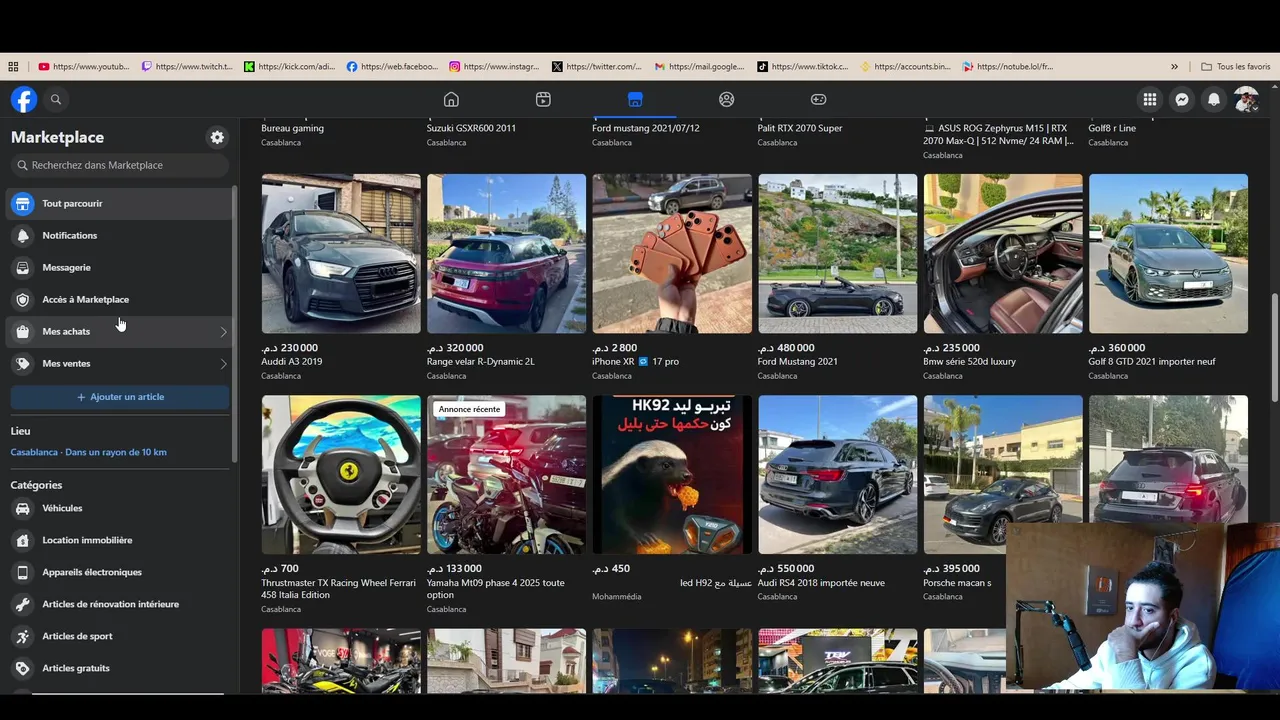Click Ajouter un article button
The image size is (1280, 720).
[120, 397]
